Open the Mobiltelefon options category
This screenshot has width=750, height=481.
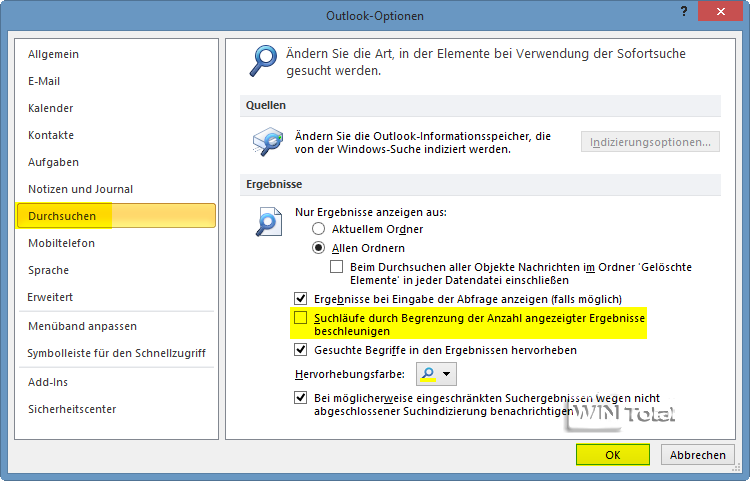click(x=116, y=243)
